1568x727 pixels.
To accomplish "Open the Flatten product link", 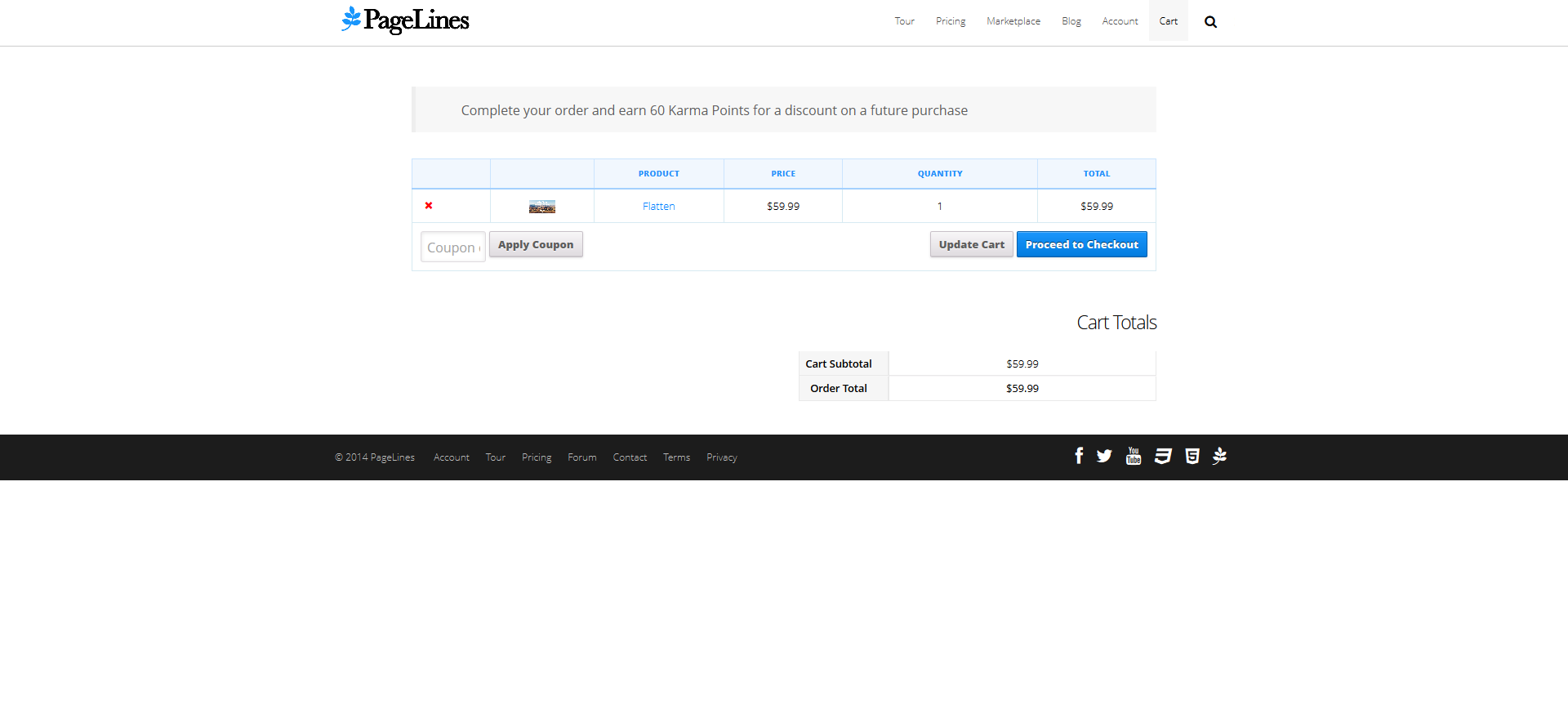I will (x=658, y=207).
